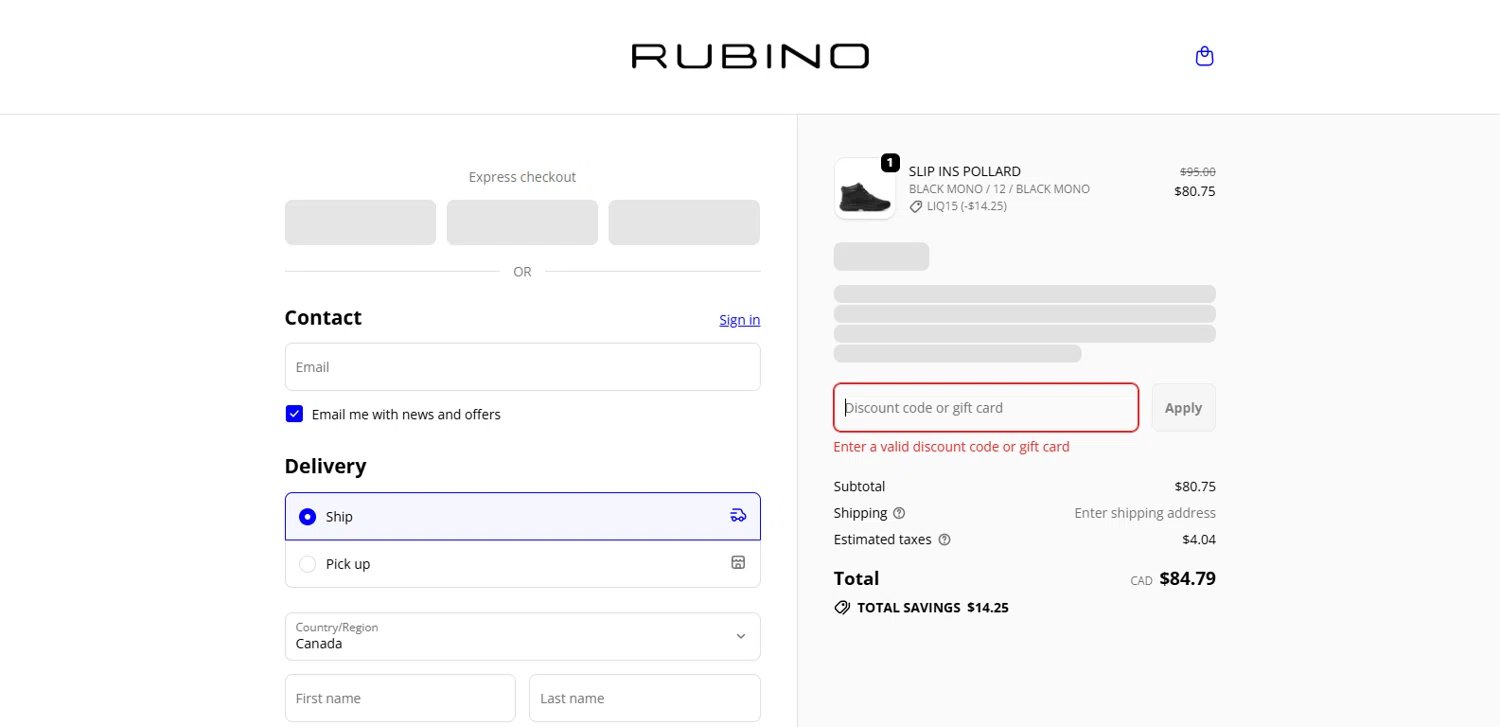Click the Subtotal amount $80.75
The height and width of the screenshot is (727, 1500).
[1194, 487]
